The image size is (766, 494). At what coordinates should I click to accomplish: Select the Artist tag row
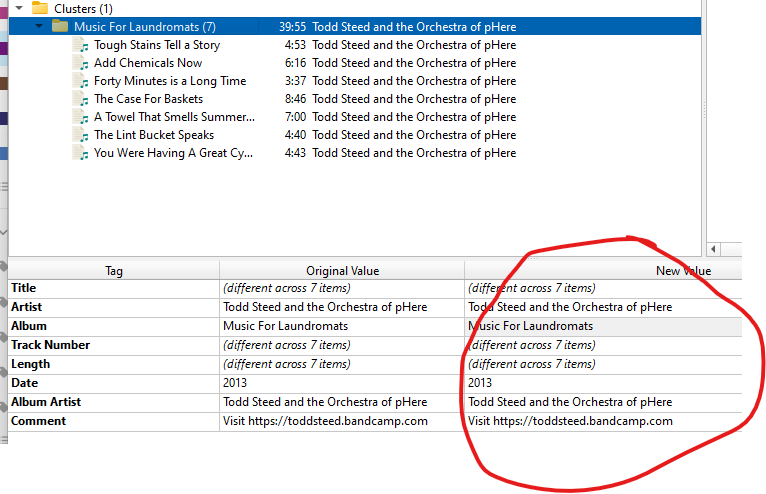coord(375,307)
